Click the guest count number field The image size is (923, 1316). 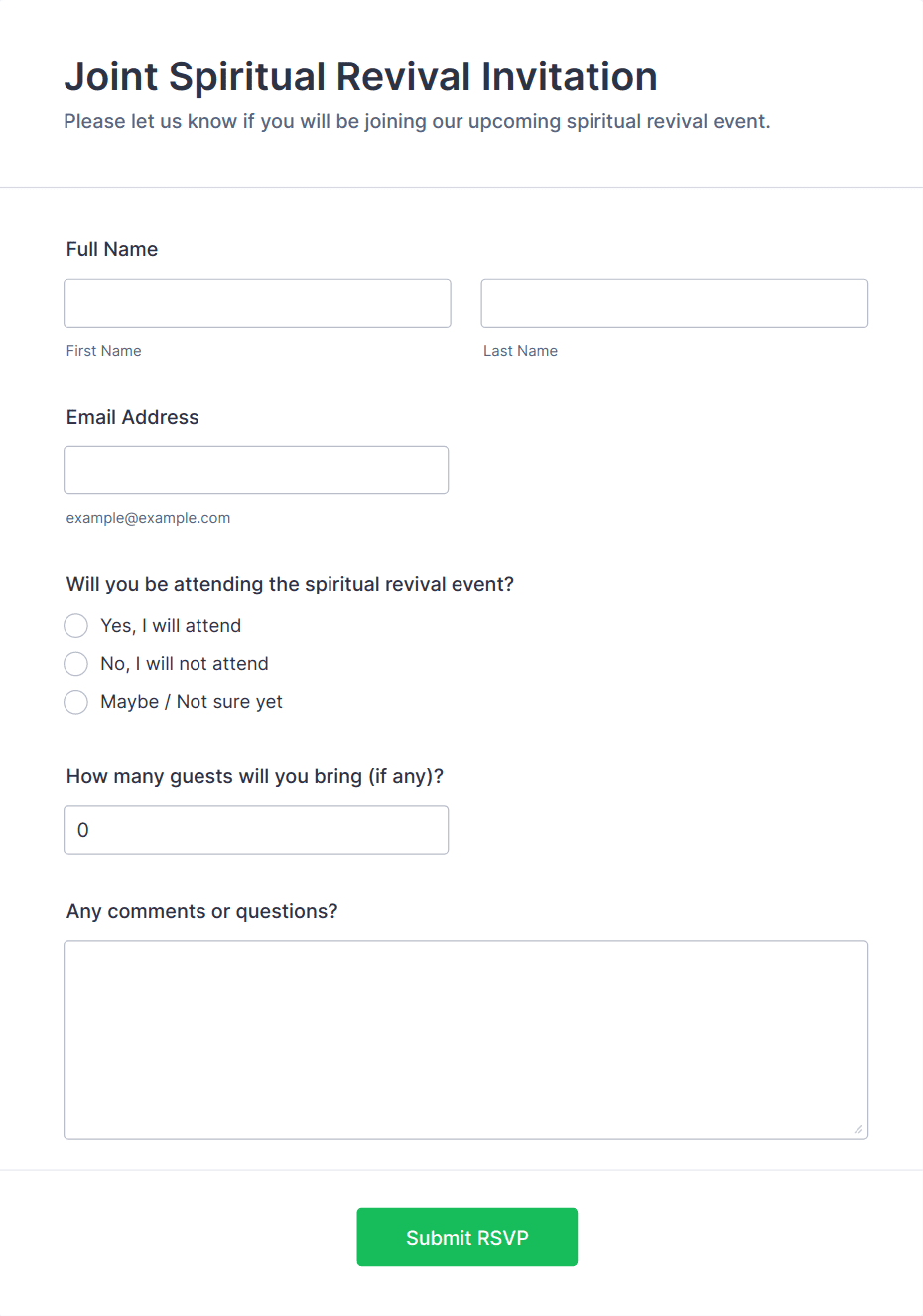click(x=256, y=830)
